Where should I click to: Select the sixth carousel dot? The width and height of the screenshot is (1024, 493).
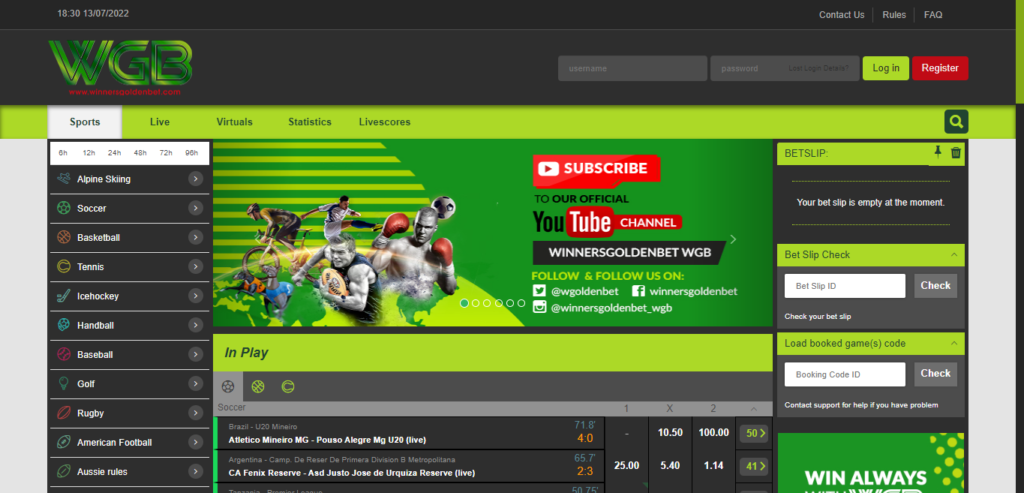tap(521, 303)
